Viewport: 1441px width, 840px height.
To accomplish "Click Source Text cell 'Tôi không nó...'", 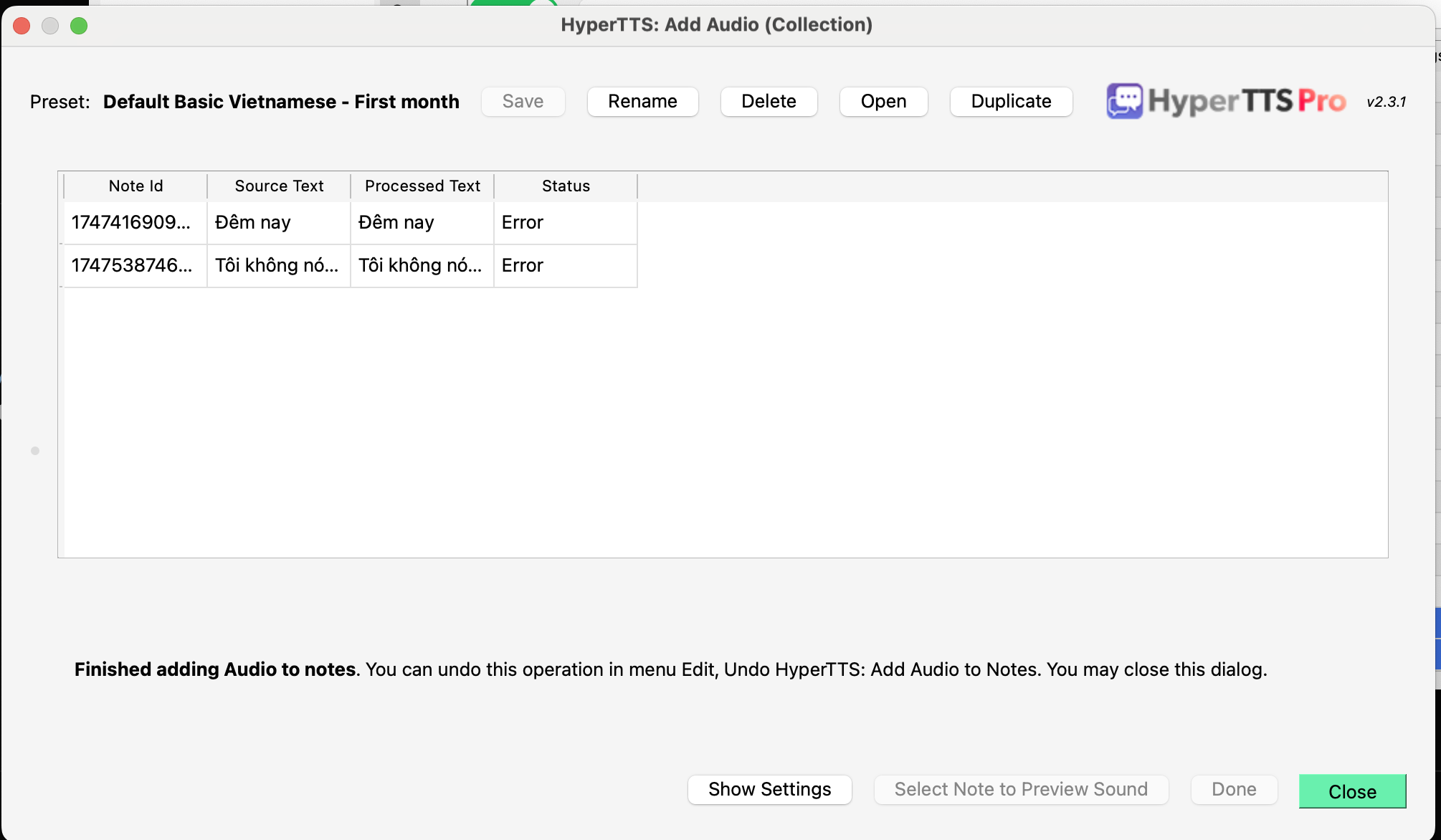I will pos(279,266).
